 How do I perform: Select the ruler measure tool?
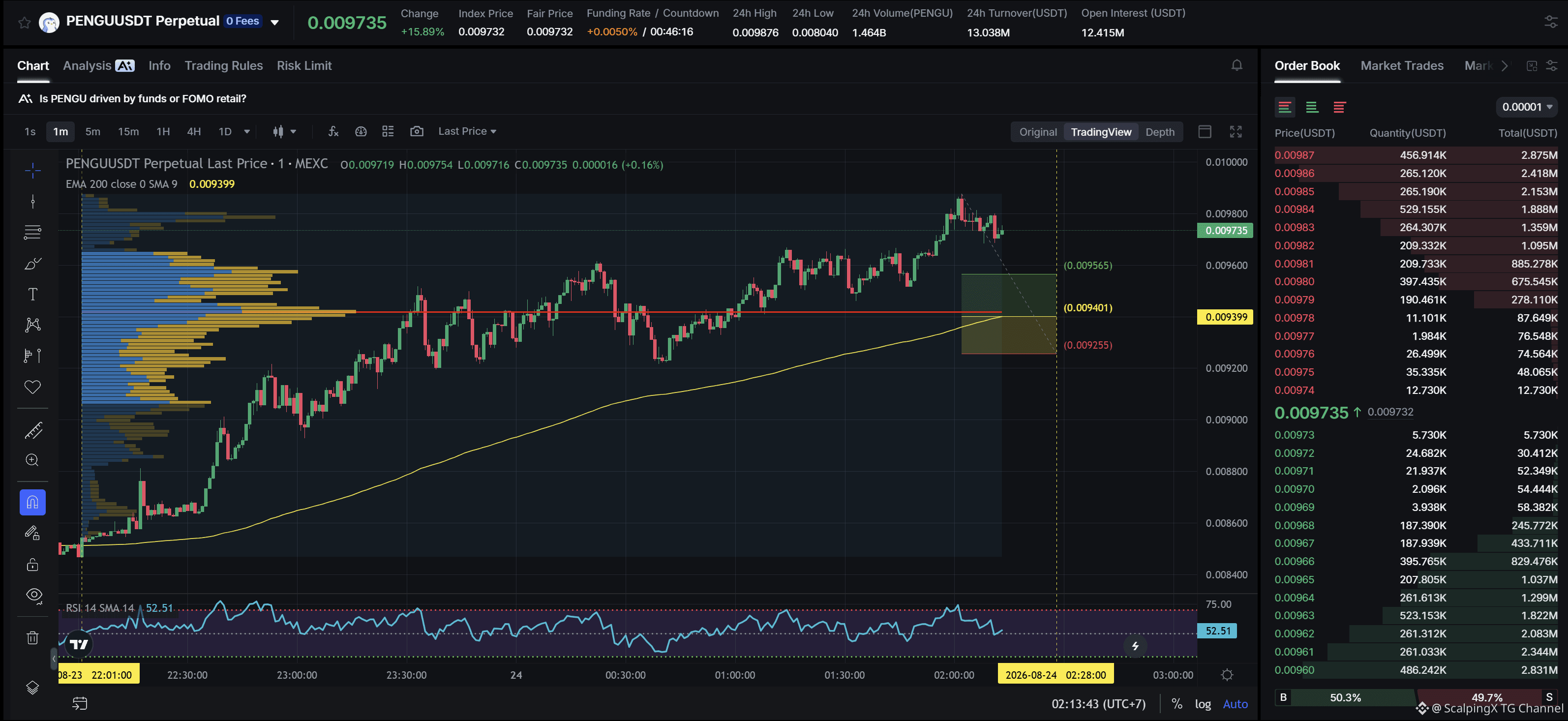[x=33, y=431]
